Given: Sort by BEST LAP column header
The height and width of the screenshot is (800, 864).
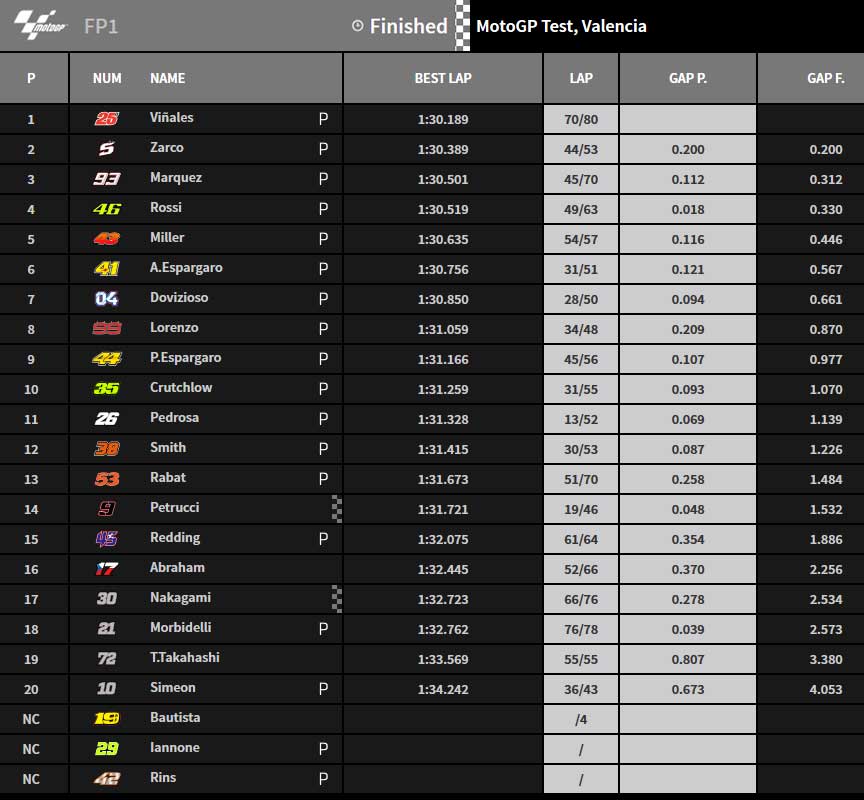Looking at the screenshot, I should coord(443,78).
